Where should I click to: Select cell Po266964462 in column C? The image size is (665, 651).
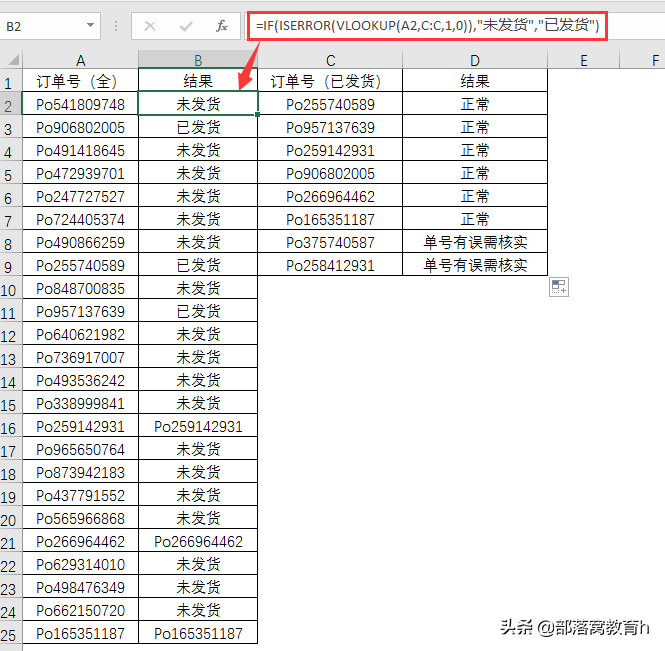pyautogui.click(x=330, y=196)
